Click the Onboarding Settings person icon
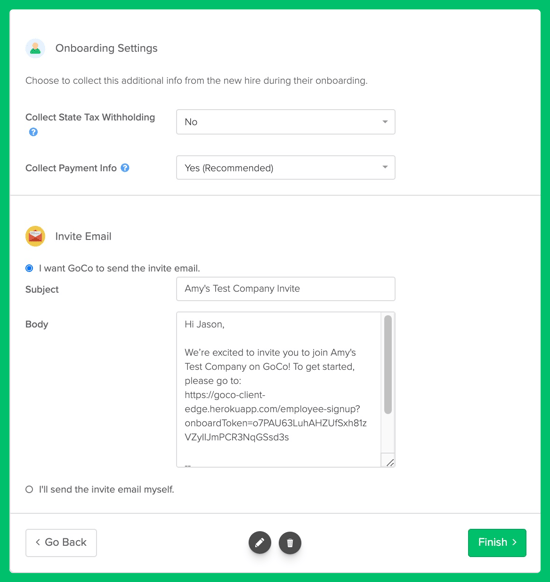This screenshot has width=550, height=582. 35,48
